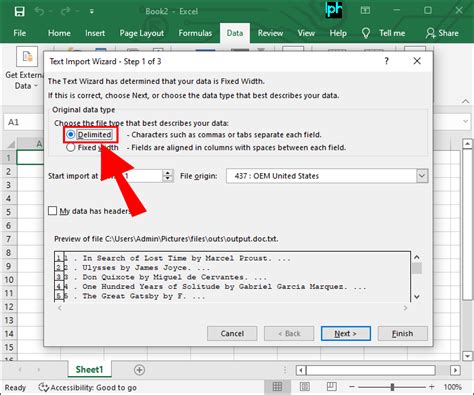The height and width of the screenshot is (395, 474).
Task: Click the 100% zoom level
Action: pos(453,387)
